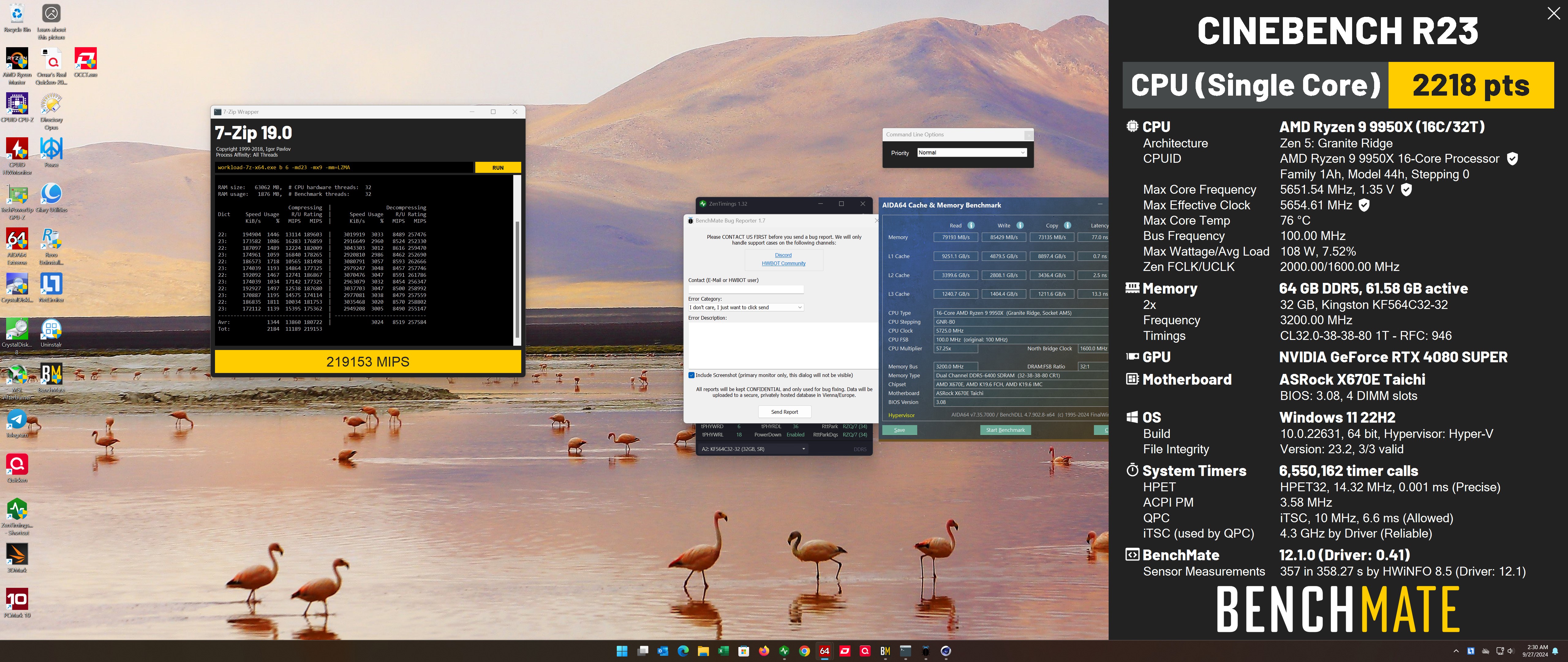Open Windows Start menu
The width and height of the screenshot is (1568, 662).
[622, 651]
